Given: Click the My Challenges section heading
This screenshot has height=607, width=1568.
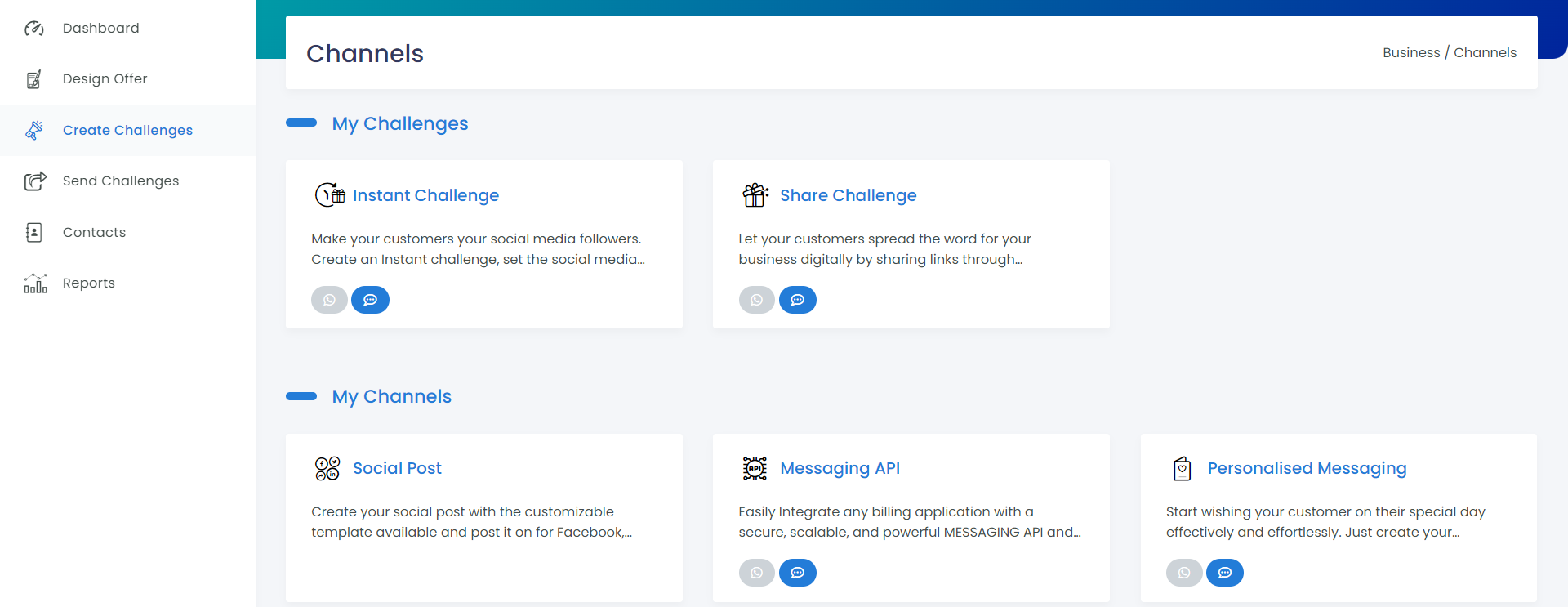Looking at the screenshot, I should (400, 123).
